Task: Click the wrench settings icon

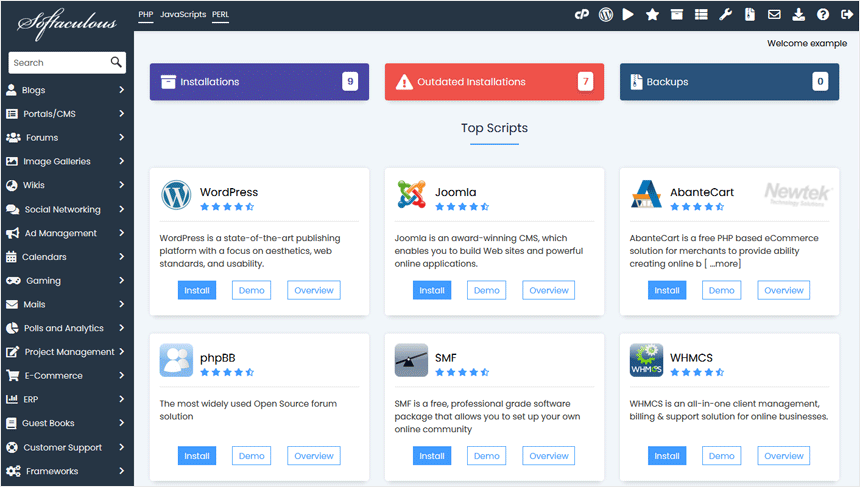Action: tap(726, 14)
